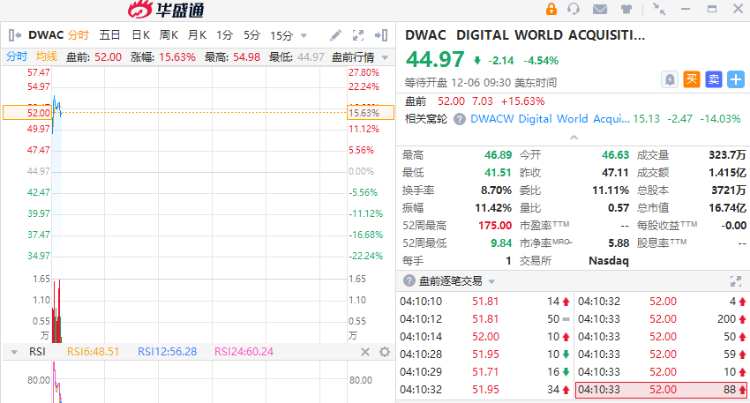Click the 总市值 value 16.74亿
The height and width of the screenshot is (403, 750).
coord(727,208)
